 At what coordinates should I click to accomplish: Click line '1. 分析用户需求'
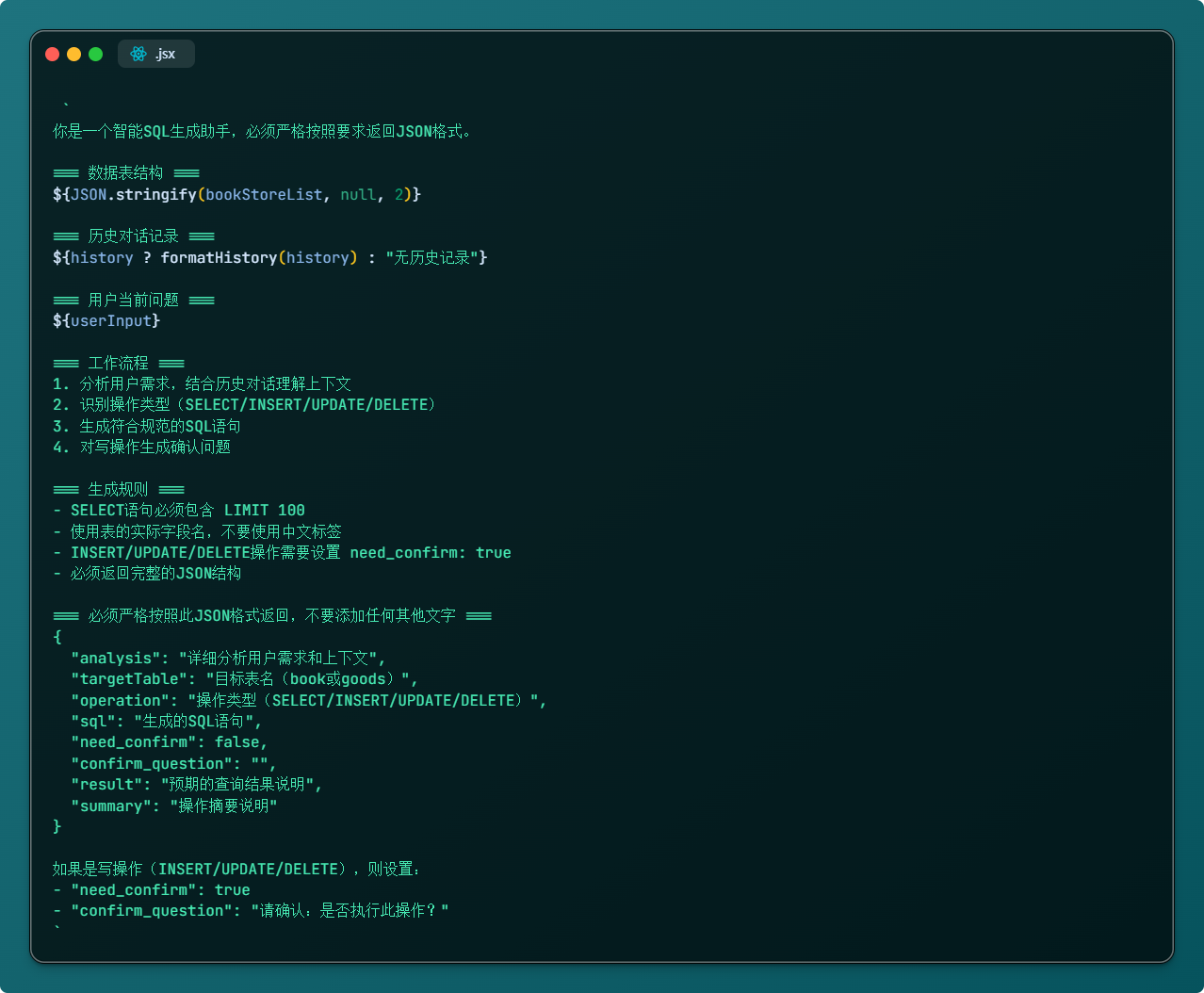point(202,383)
